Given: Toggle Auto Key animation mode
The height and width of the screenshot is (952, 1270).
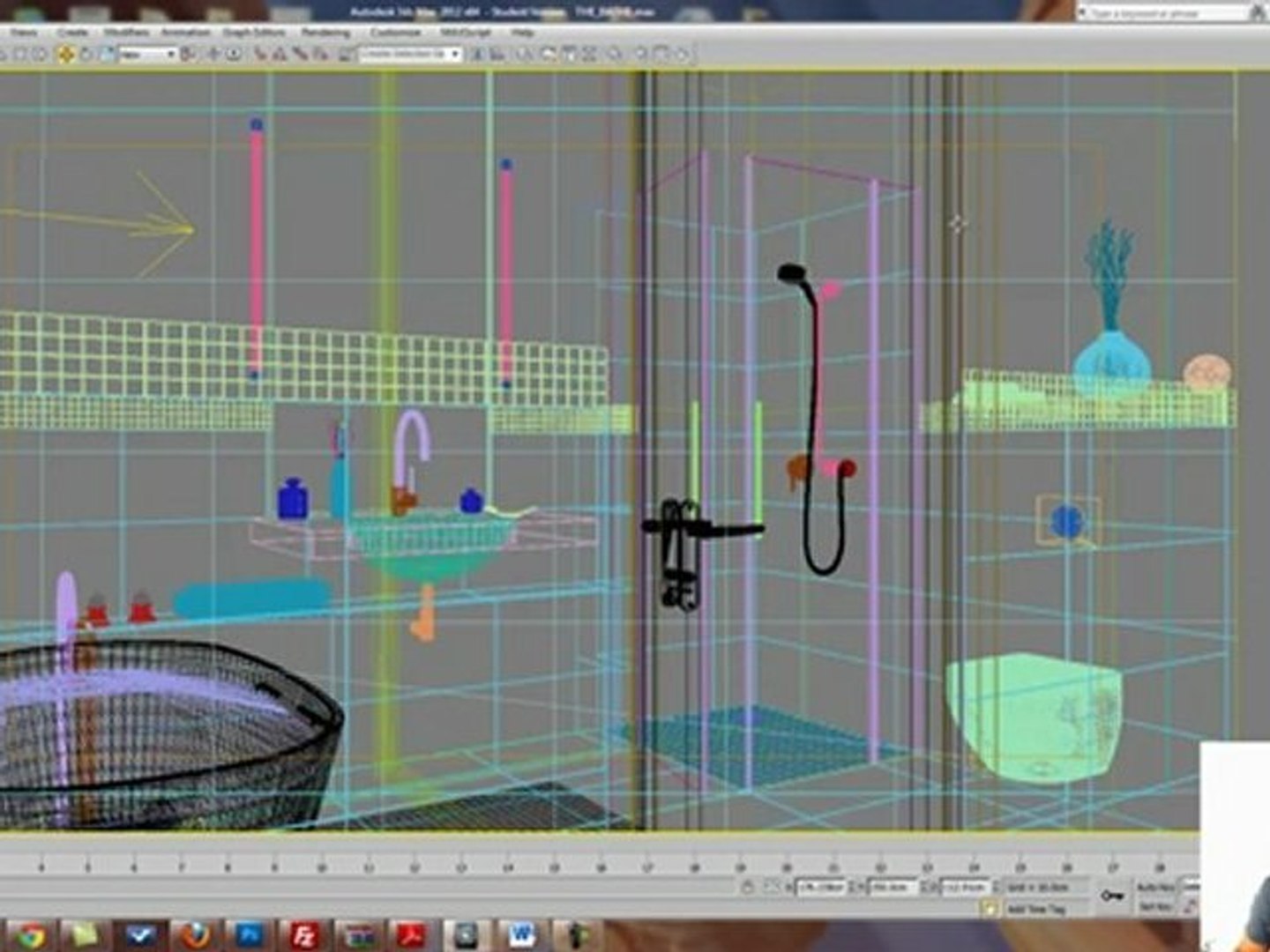Looking at the screenshot, I should click(1155, 887).
